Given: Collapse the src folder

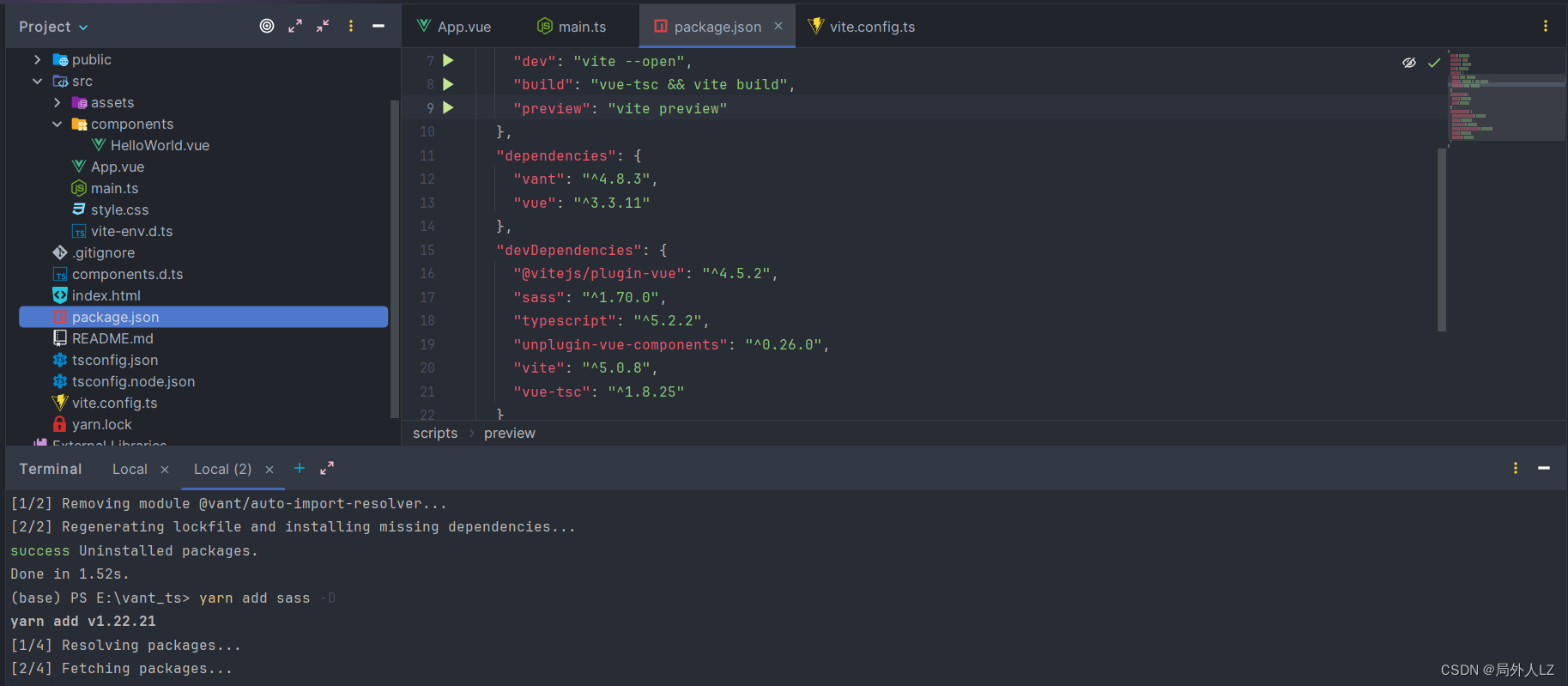Looking at the screenshot, I should tap(37, 81).
